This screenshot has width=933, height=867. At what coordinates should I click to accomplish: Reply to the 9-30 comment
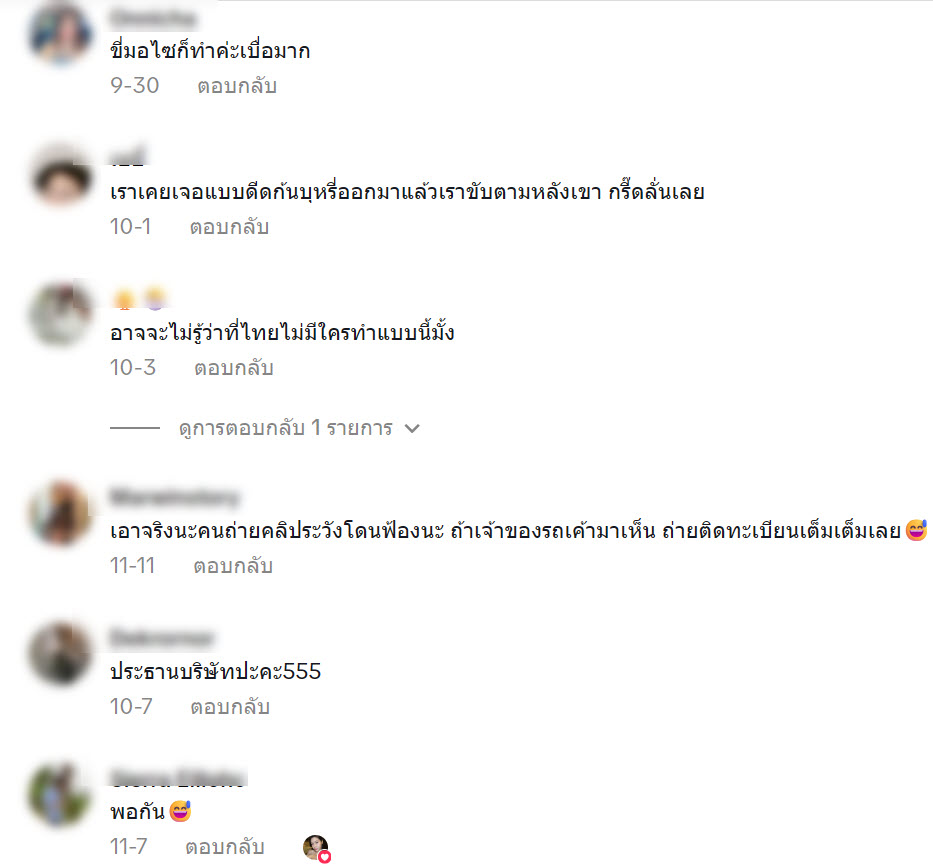237,86
